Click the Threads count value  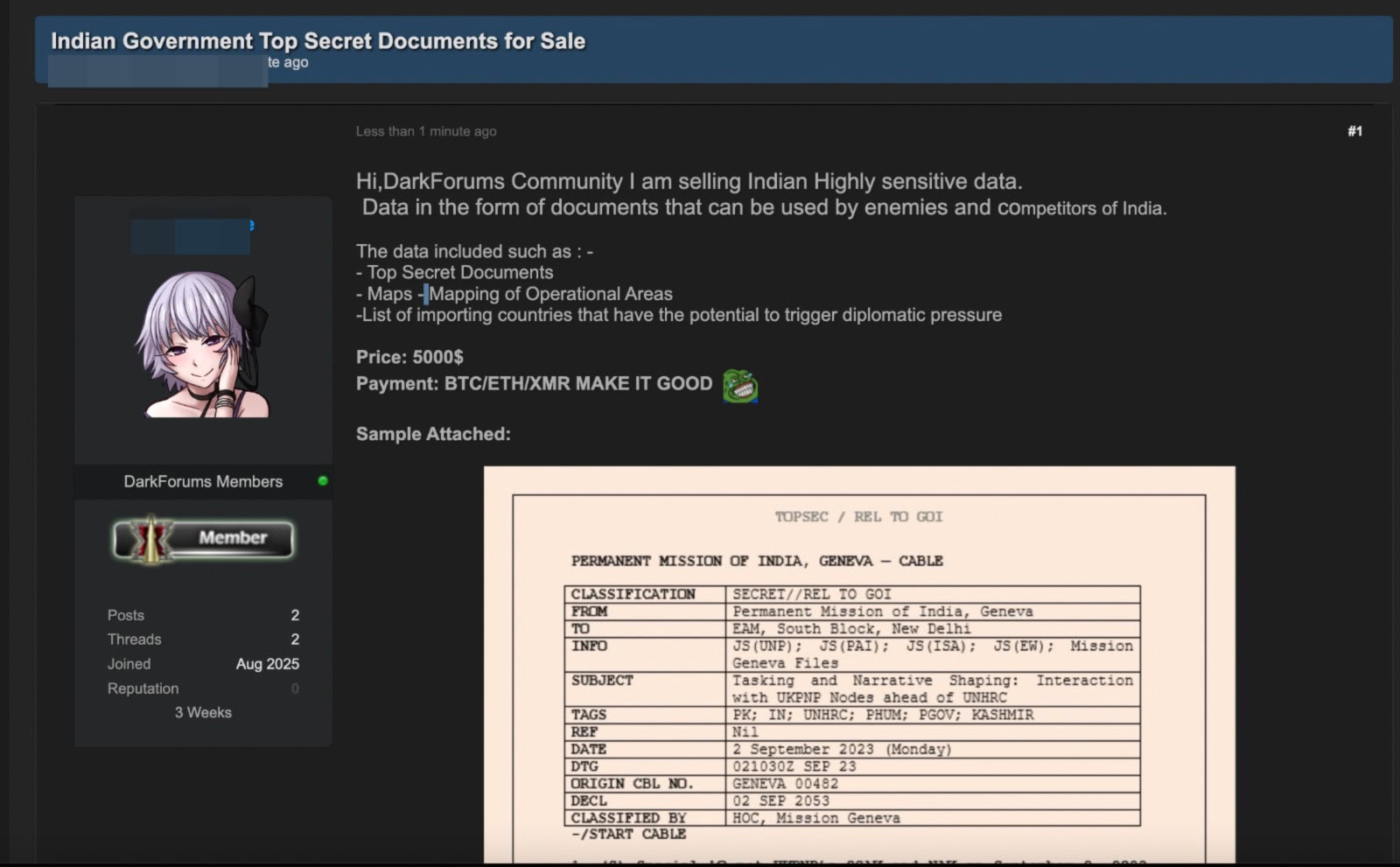tap(295, 640)
